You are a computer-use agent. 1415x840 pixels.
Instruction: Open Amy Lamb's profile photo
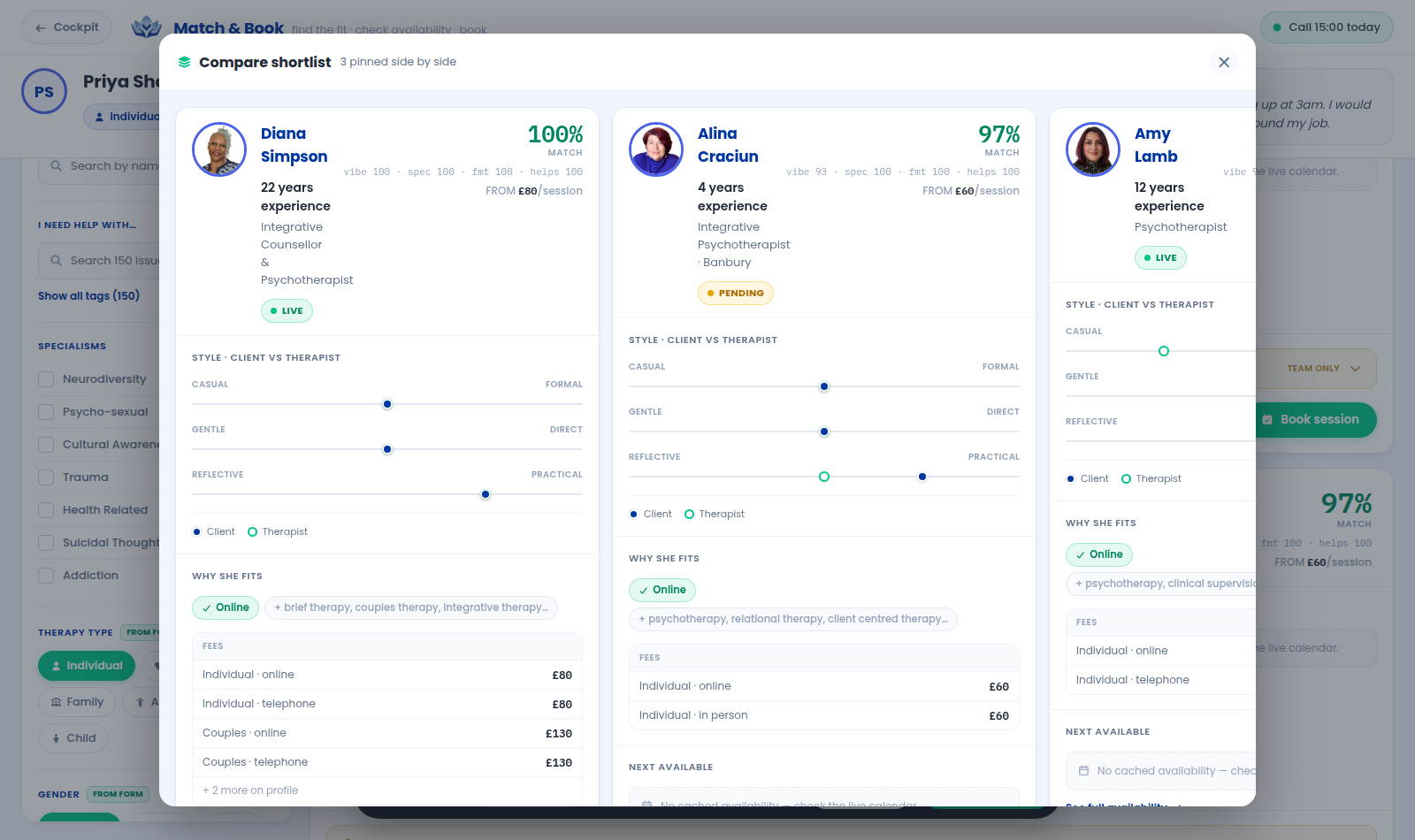point(1093,149)
